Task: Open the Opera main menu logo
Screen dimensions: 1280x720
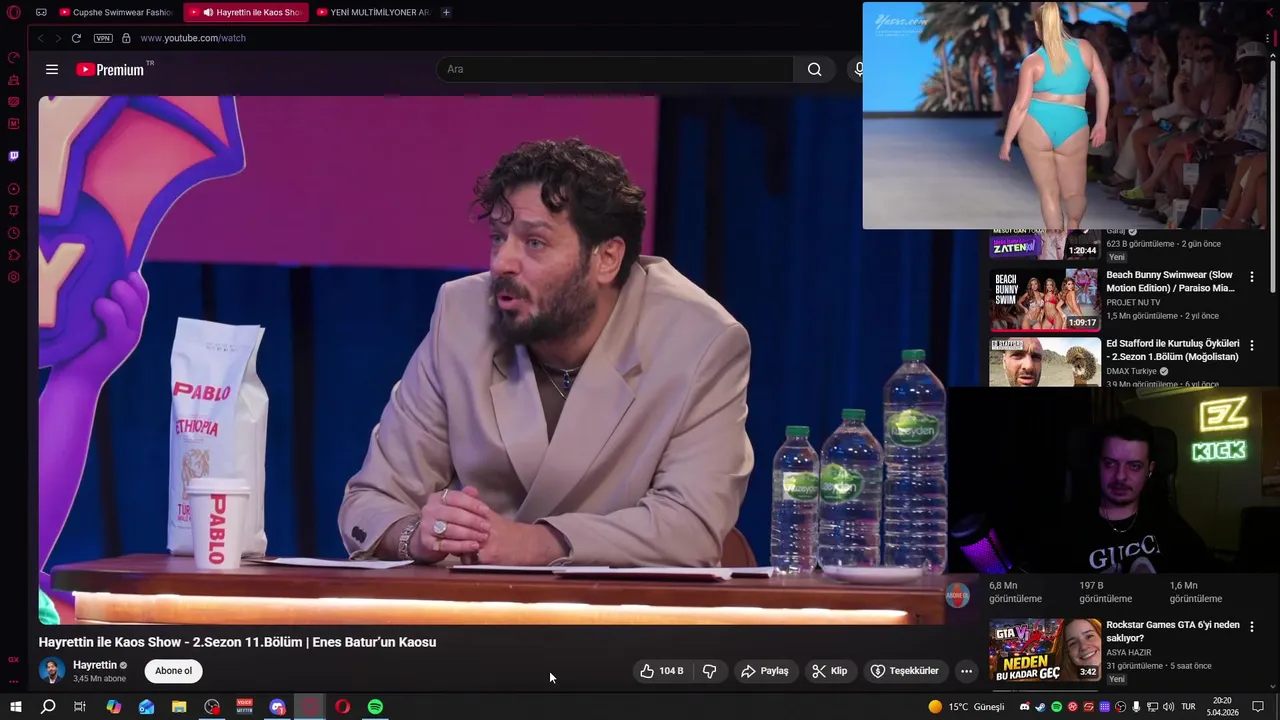Action: coord(14,12)
